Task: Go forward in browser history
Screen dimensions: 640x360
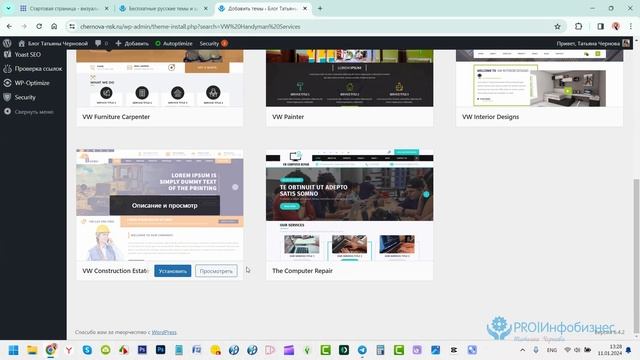Action: [24, 26]
